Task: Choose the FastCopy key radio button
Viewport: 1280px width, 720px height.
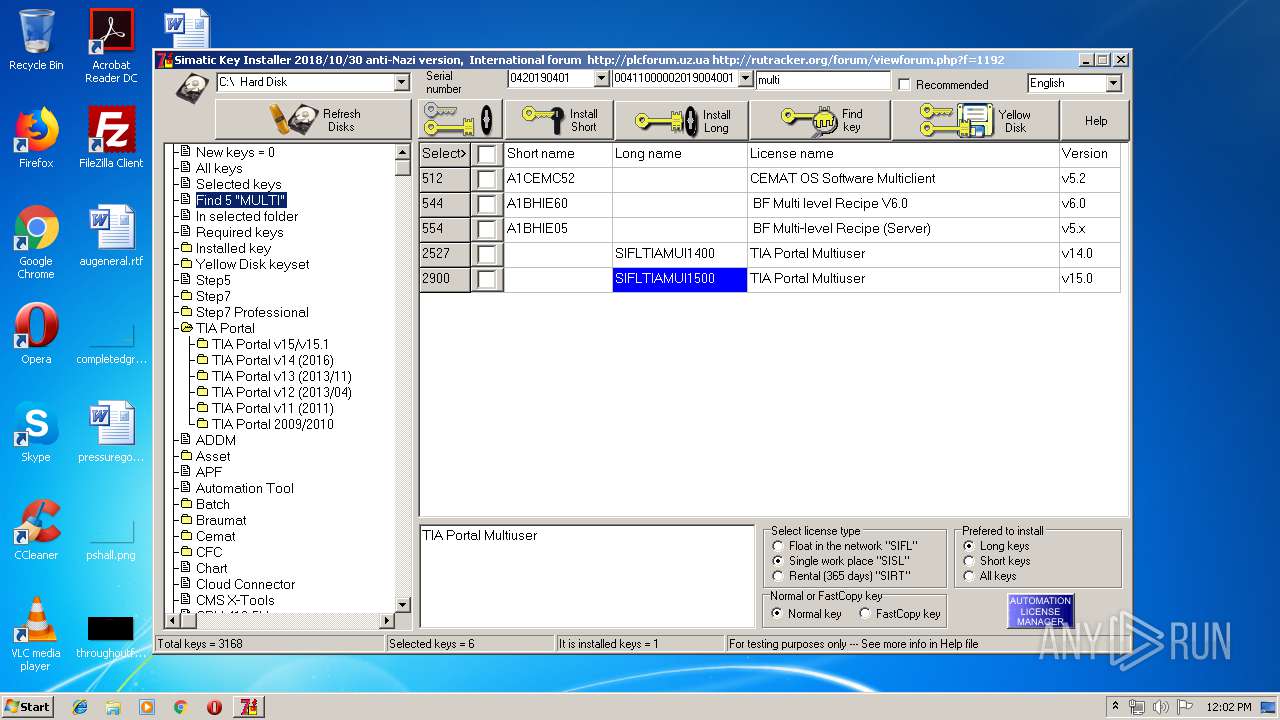Action: (865, 614)
